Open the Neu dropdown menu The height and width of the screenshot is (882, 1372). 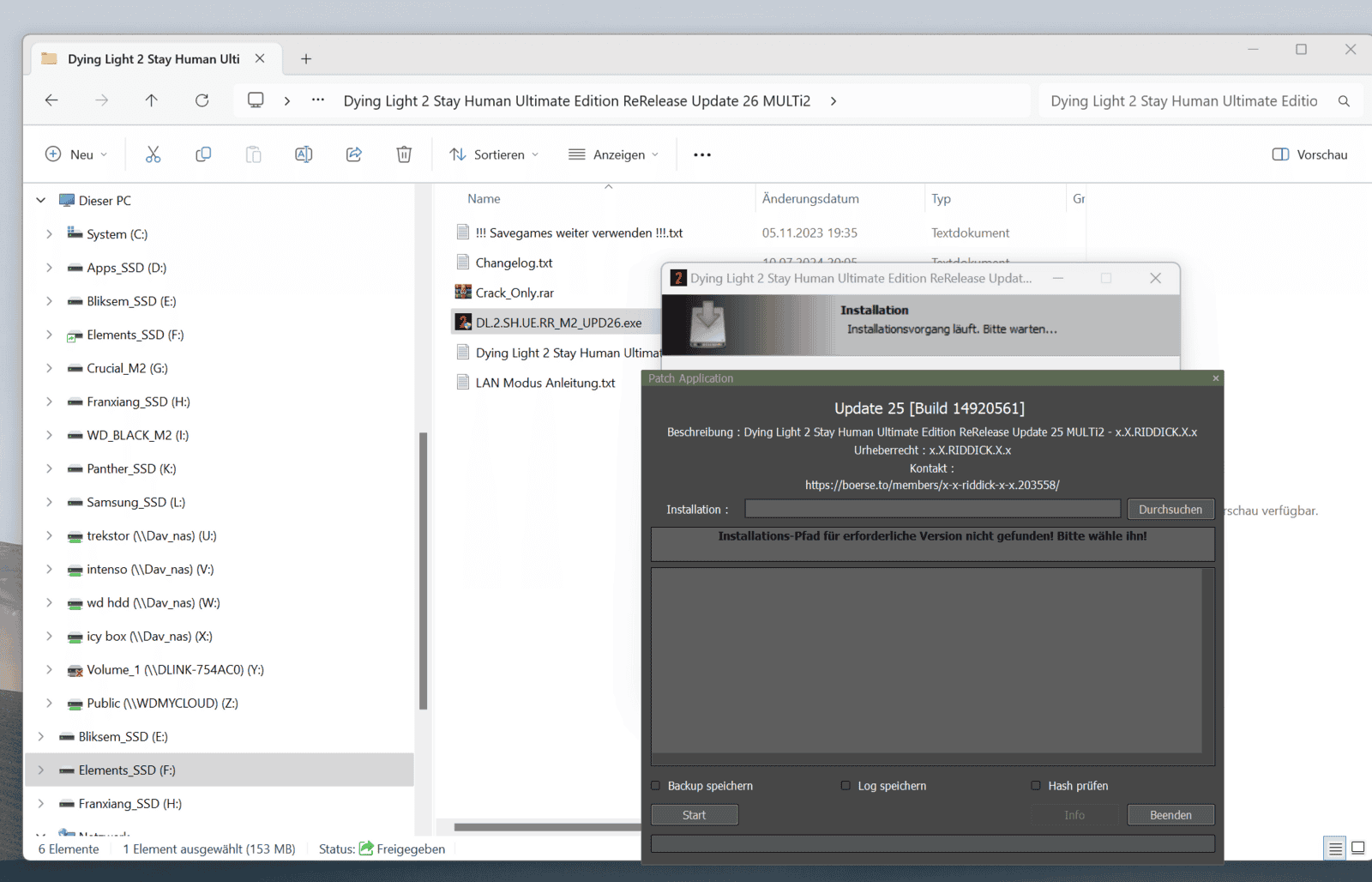pyautogui.click(x=76, y=154)
